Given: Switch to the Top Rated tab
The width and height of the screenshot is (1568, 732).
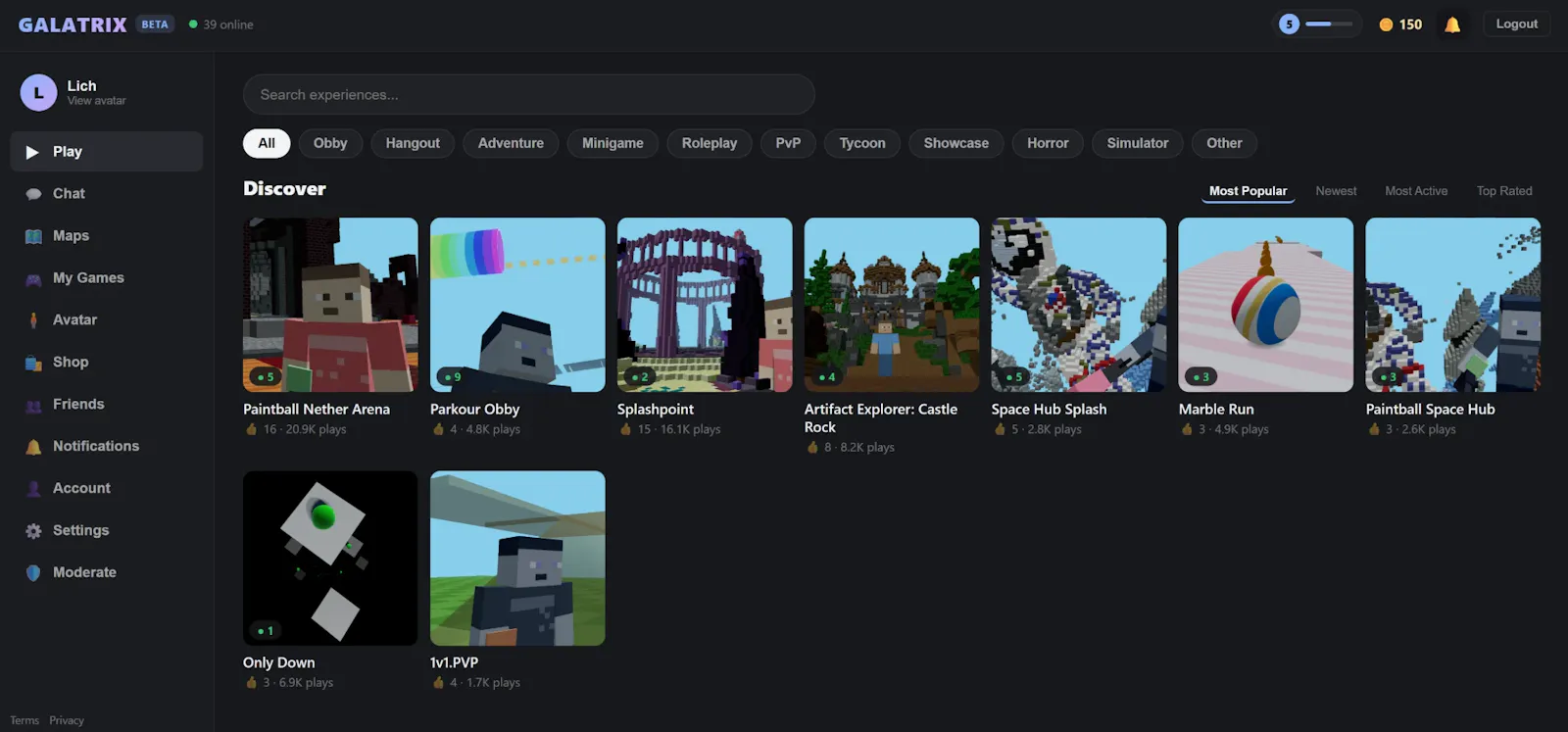Looking at the screenshot, I should pyautogui.click(x=1504, y=191).
